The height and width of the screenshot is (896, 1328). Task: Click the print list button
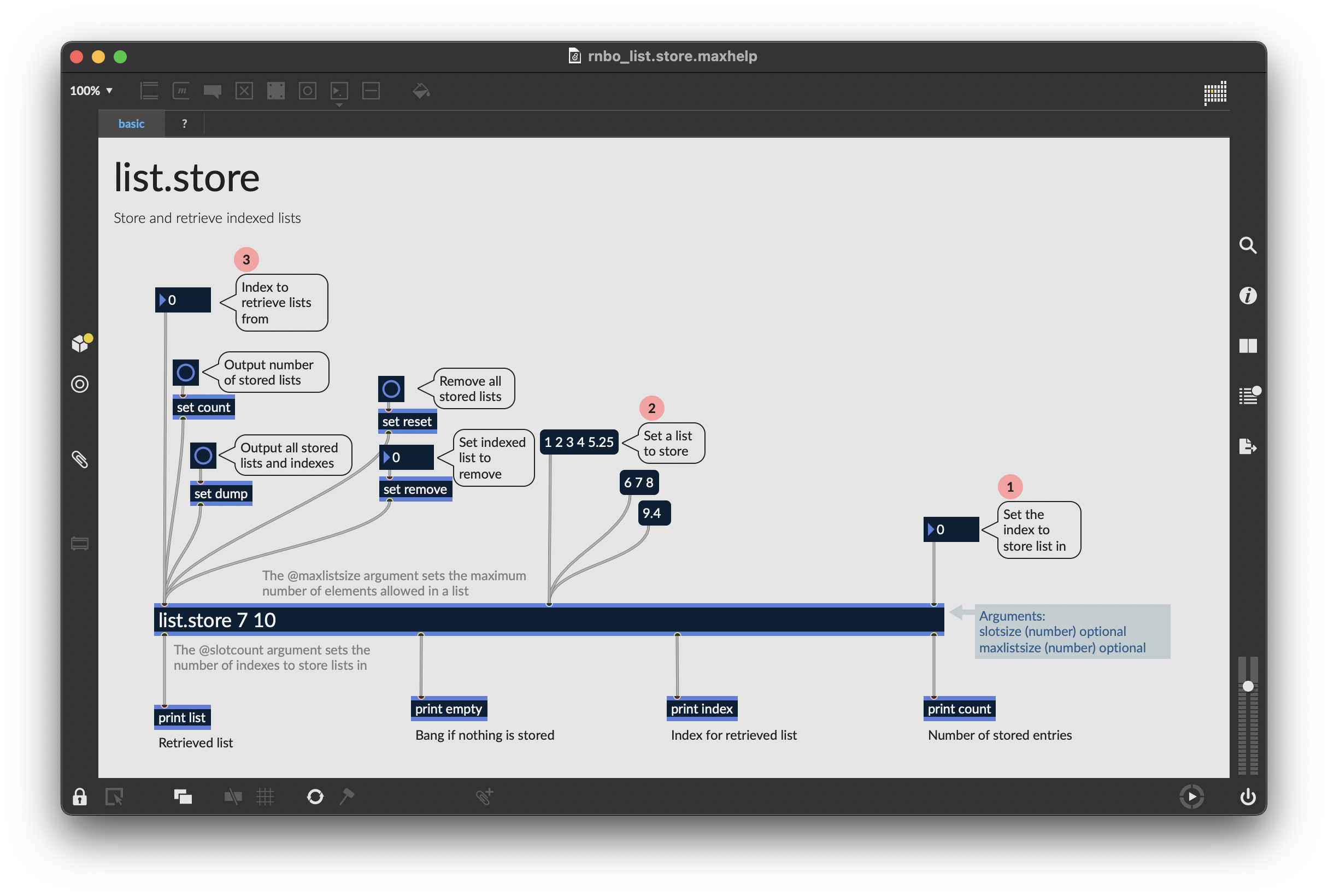[180, 716]
